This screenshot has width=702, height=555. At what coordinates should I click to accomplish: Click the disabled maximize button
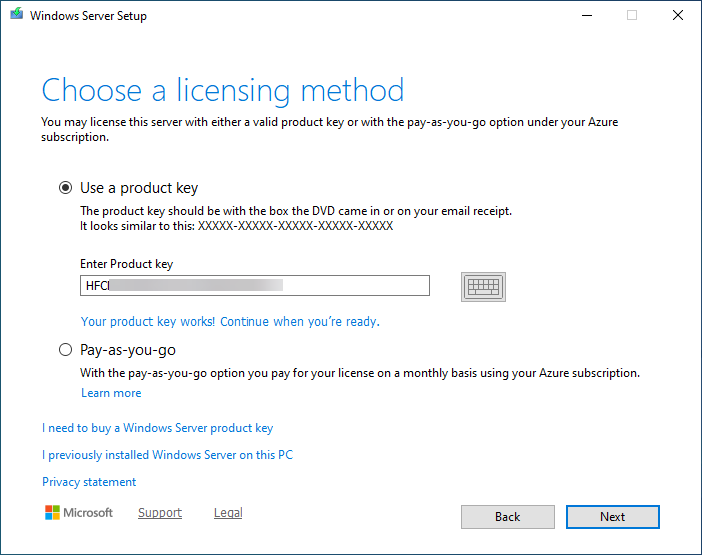[x=631, y=15]
